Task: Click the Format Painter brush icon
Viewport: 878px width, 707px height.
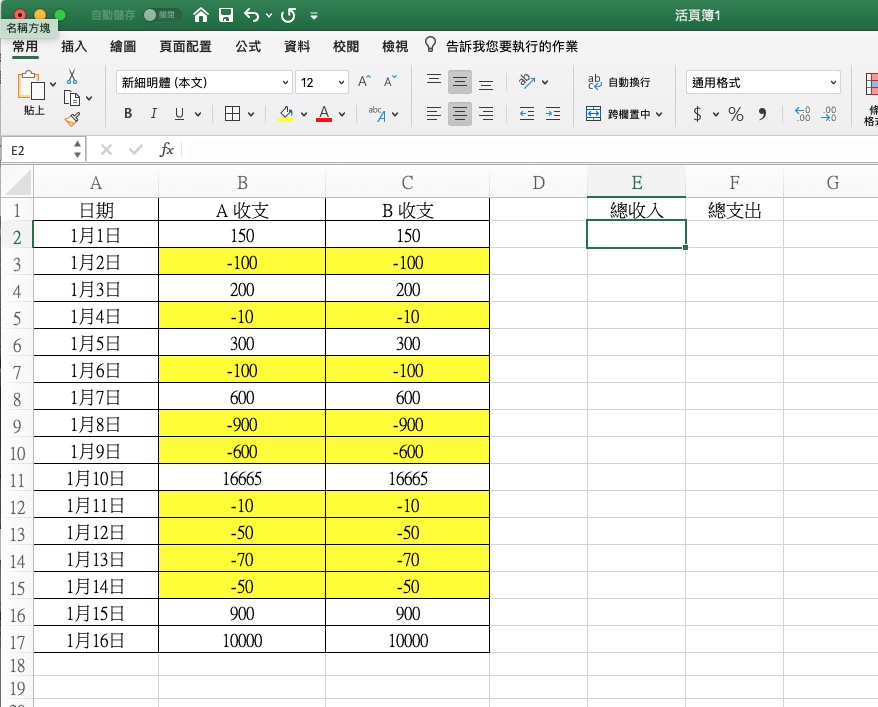Action: tap(72, 120)
